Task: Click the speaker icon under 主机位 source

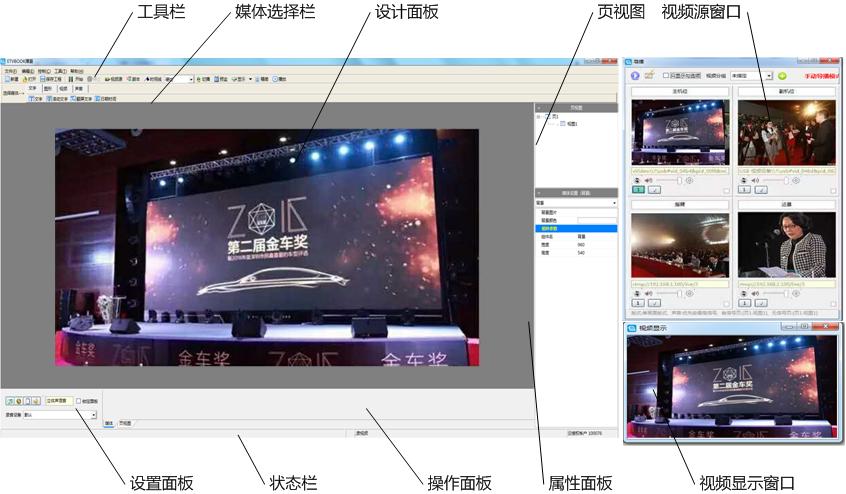Action: pyautogui.click(x=649, y=181)
